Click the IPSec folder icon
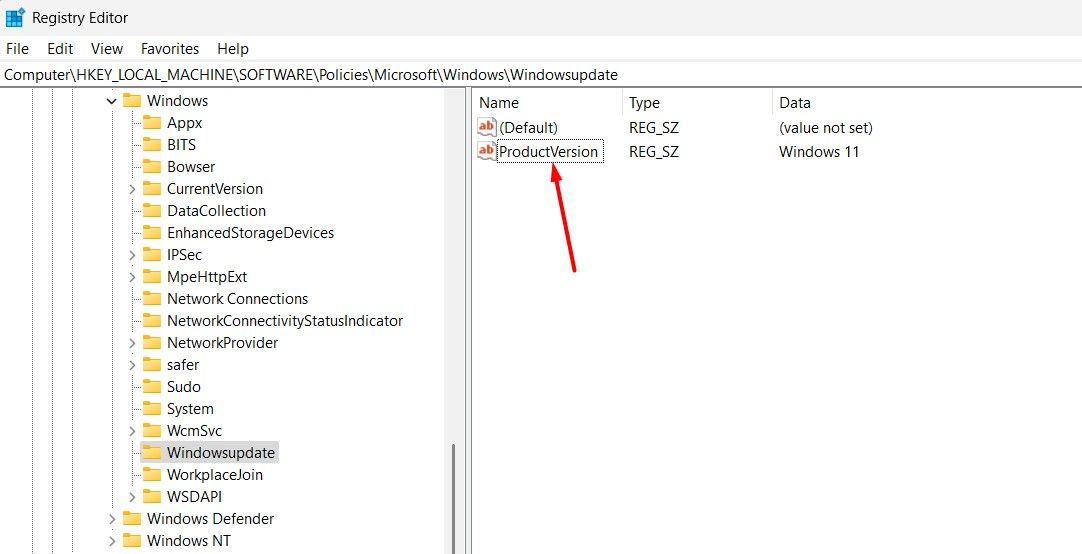This screenshot has width=1082, height=554. 152,255
